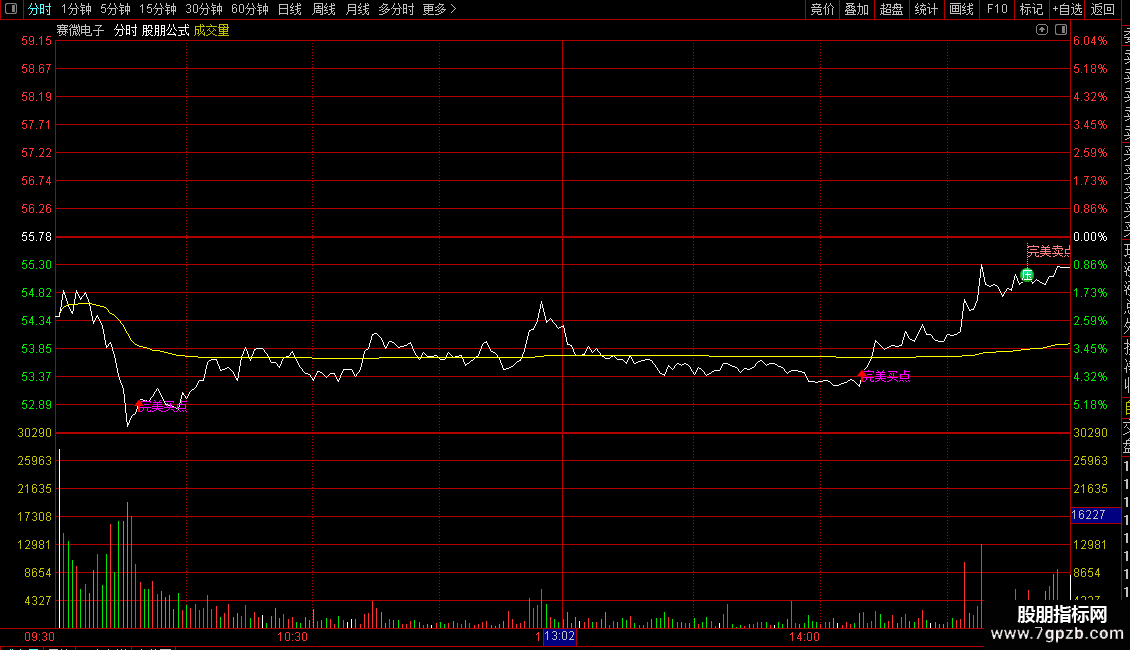Open the 15分钟 chart period
This screenshot has width=1130, height=650.
[x=158, y=9]
